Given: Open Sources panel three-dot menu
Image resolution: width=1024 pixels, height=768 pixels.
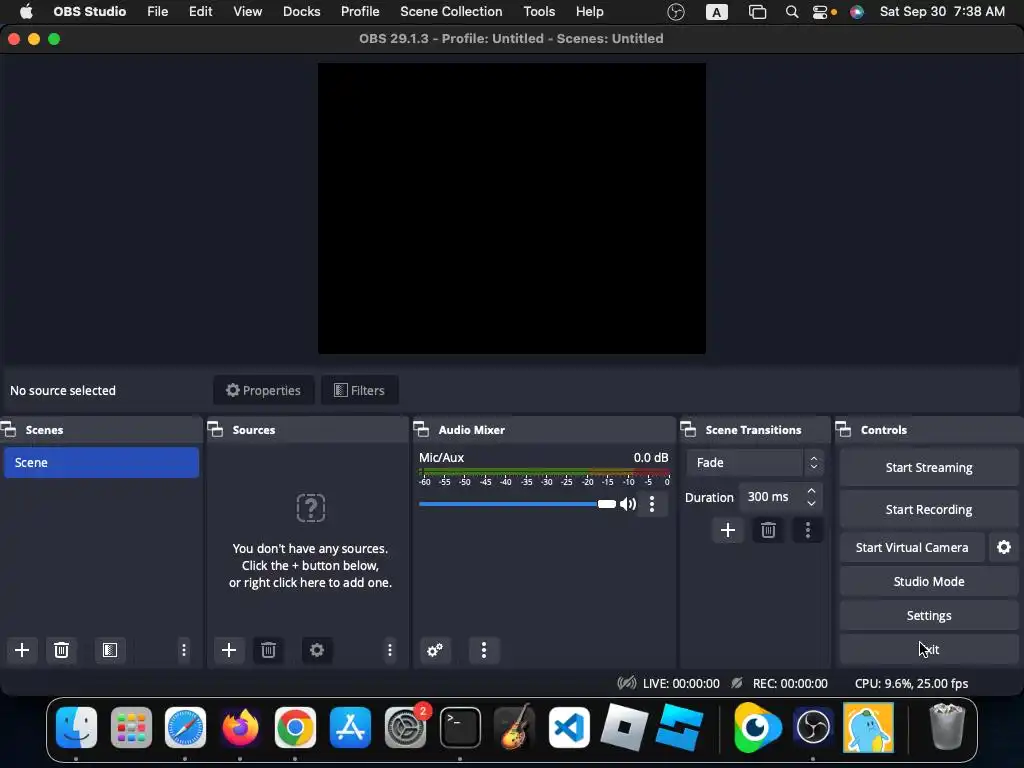Looking at the screenshot, I should point(390,650).
